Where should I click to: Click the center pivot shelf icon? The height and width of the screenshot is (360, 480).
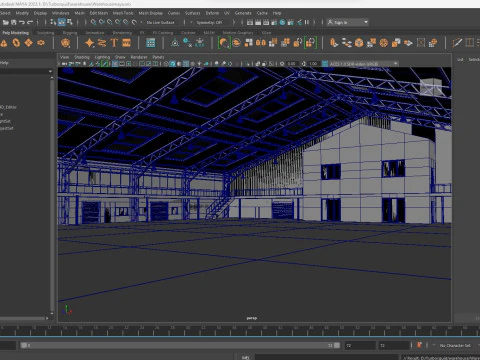(x=175, y=43)
